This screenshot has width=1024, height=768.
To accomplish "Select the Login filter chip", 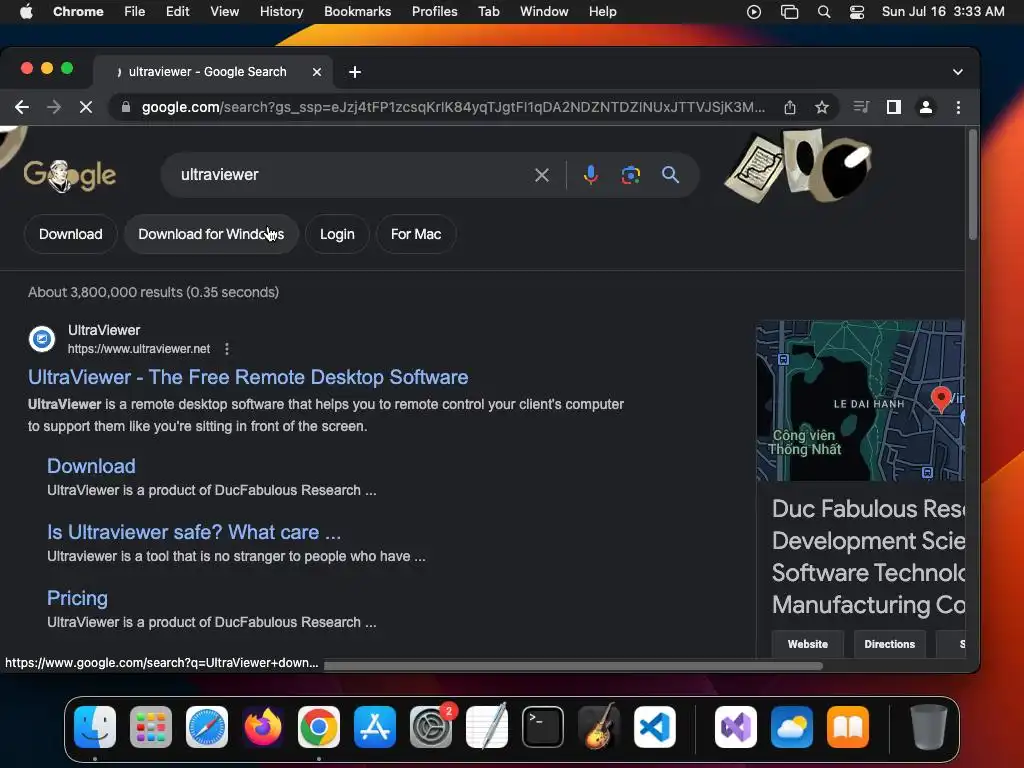I will coord(337,234).
